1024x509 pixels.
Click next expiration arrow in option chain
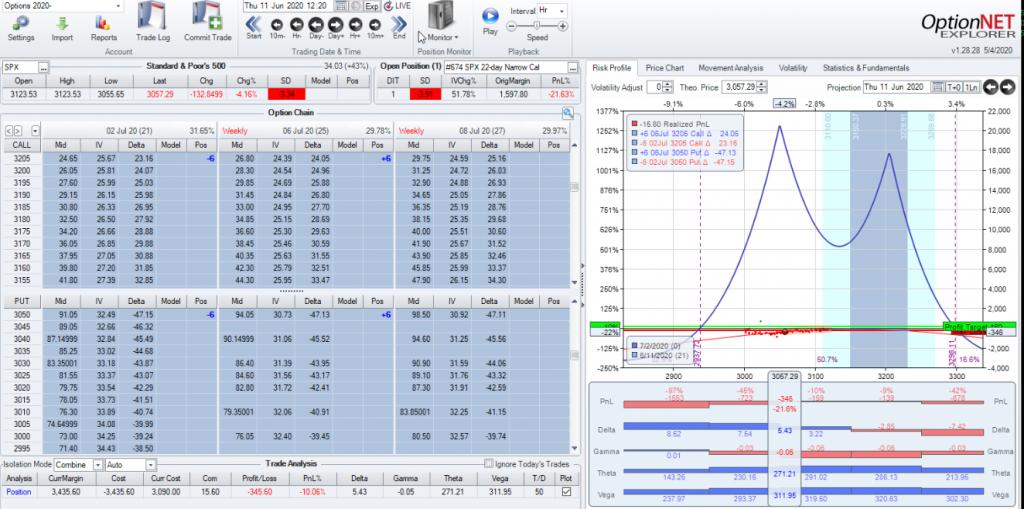point(18,131)
